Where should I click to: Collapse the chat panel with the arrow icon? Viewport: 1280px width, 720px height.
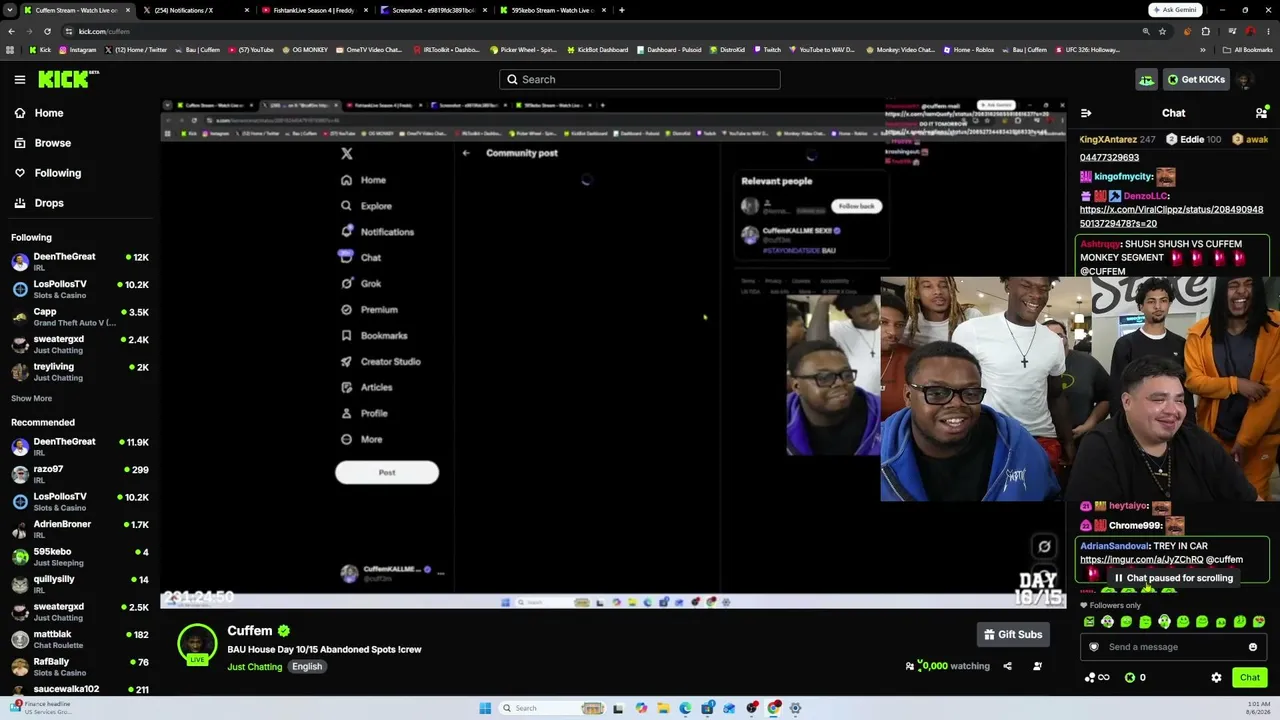pyautogui.click(x=1086, y=113)
